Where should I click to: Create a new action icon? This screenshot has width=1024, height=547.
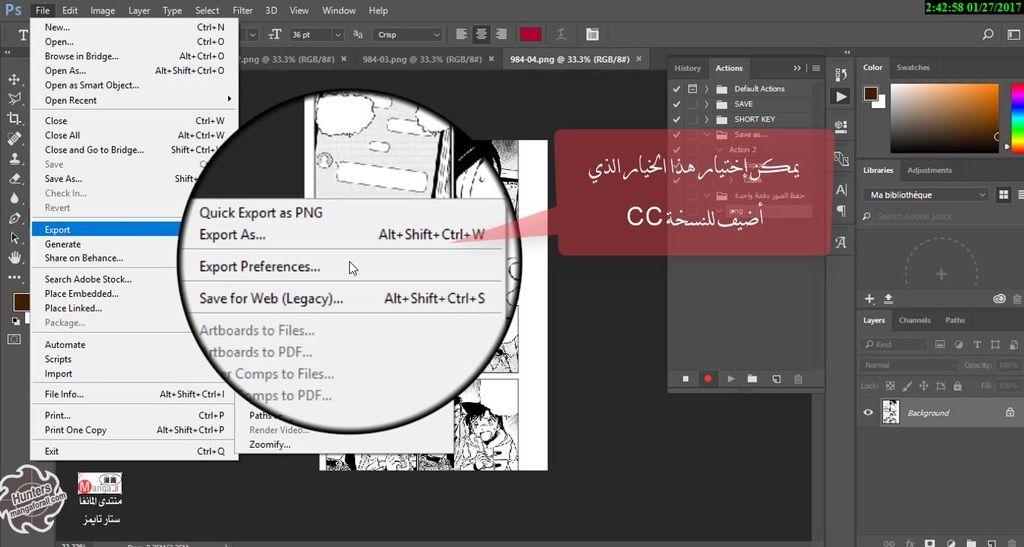(776, 379)
